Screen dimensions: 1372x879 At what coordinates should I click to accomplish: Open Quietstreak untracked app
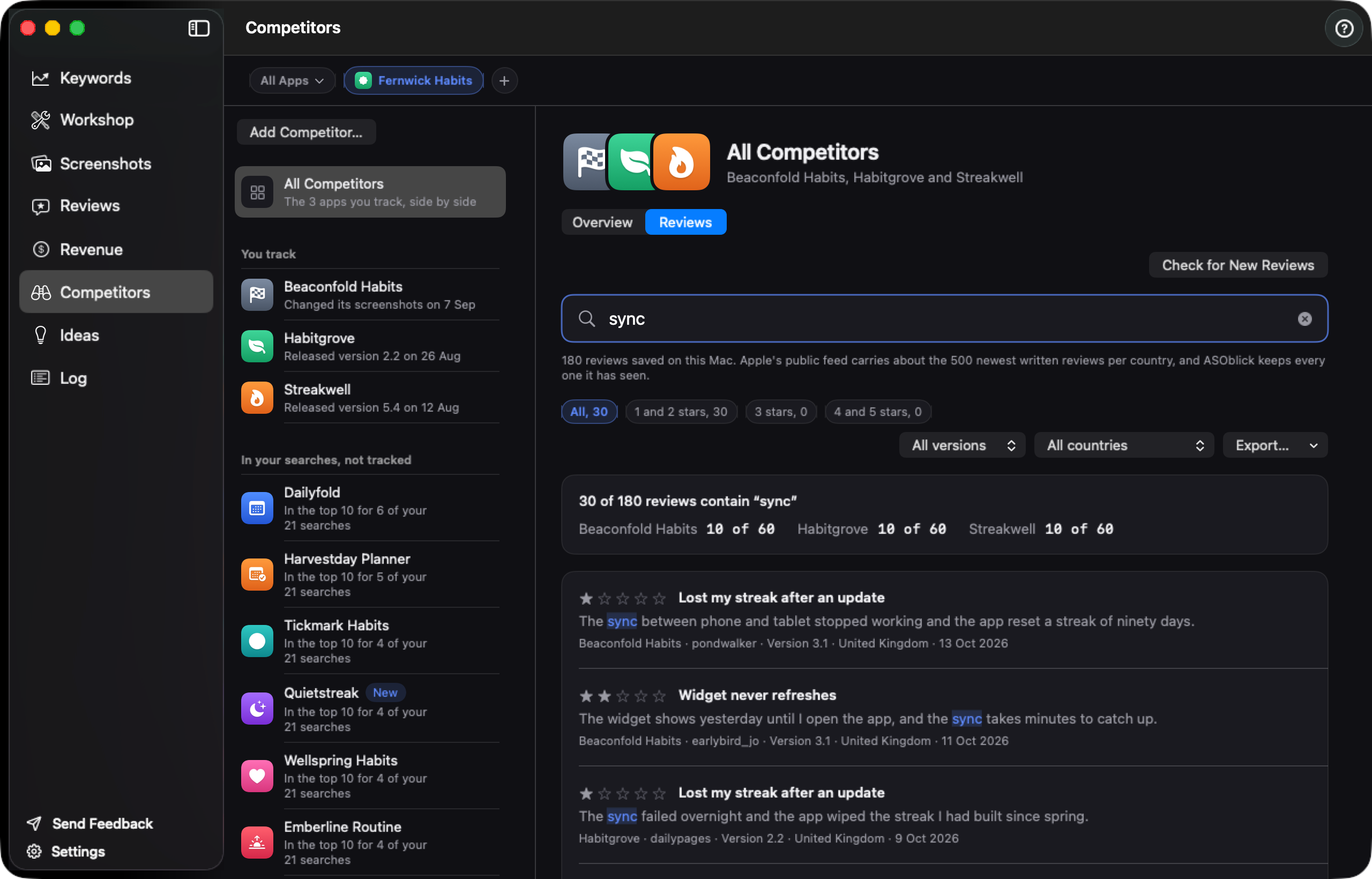(370, 708)
